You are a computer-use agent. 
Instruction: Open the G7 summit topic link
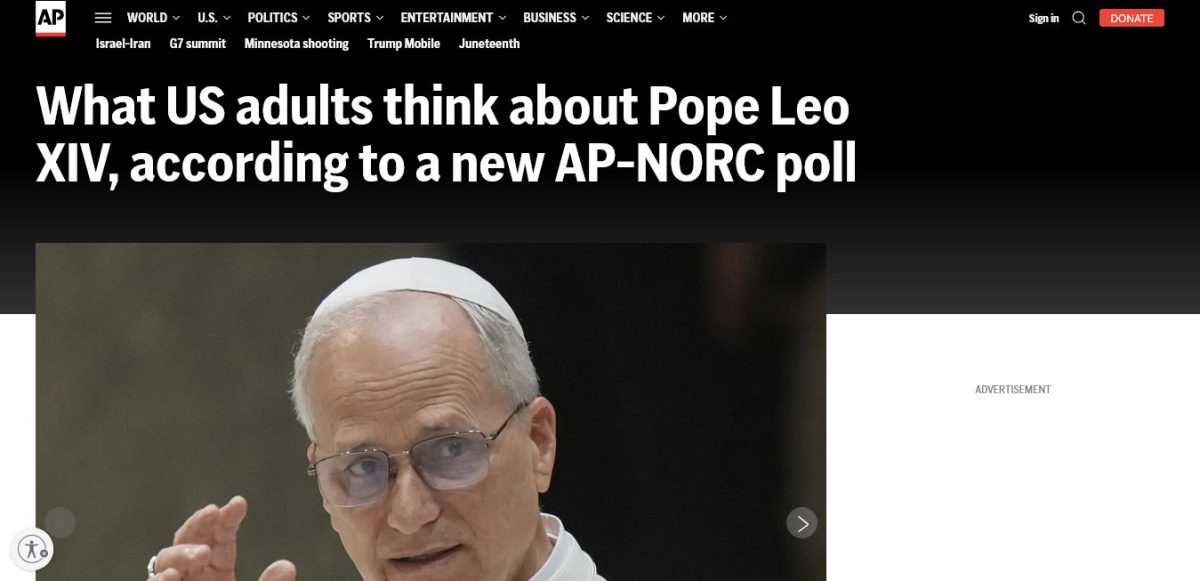click(x=198, y=44)
